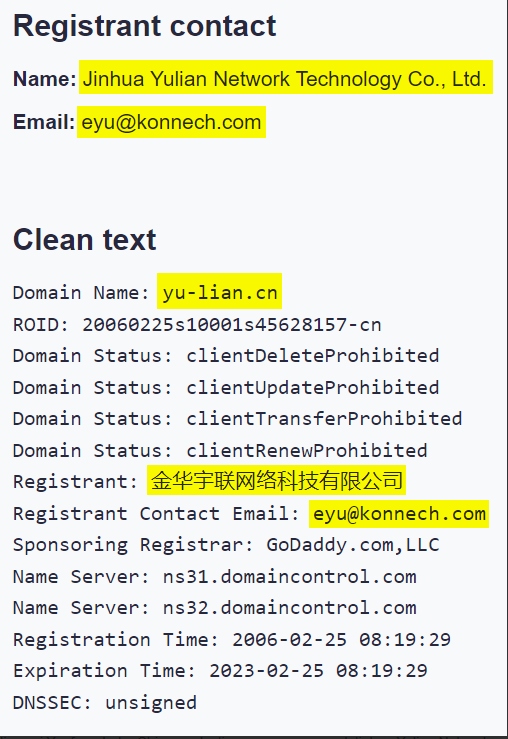This screenshot has height=739, width=508.
Task: Click the Expiration Time 2023-02-25 line
Action: click(220, 671)
